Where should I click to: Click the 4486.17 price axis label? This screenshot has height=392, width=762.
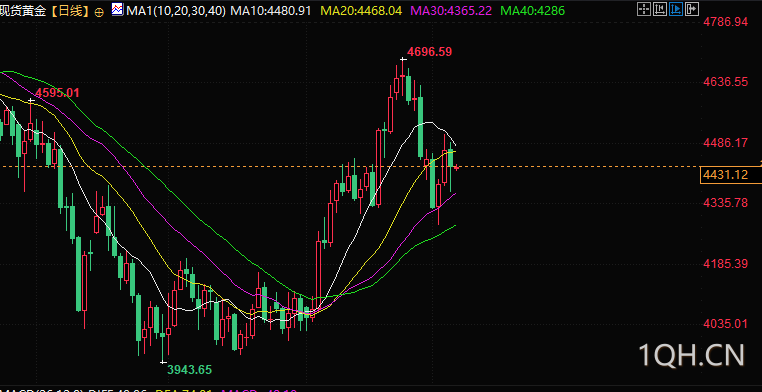pyautogui.click(x=726, y=143)
